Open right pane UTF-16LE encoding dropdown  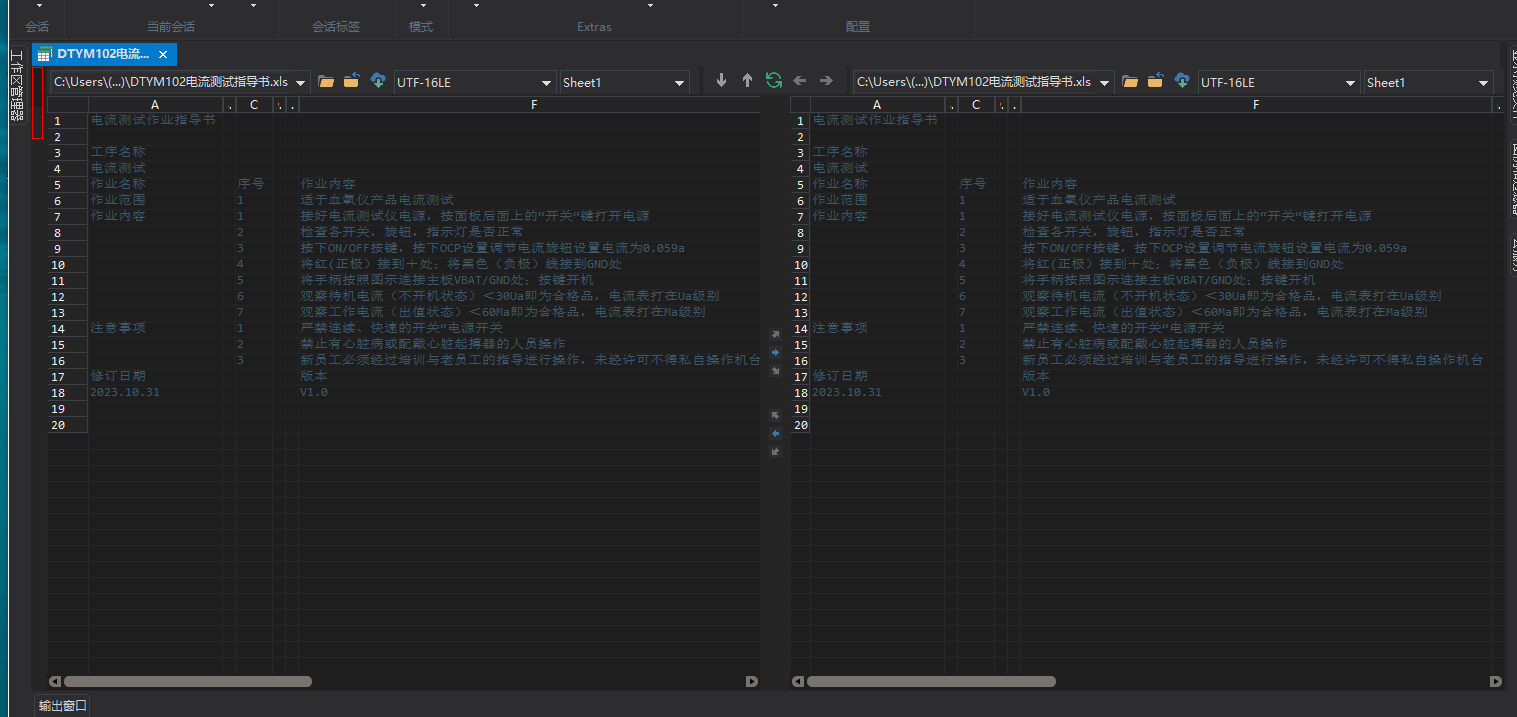pyautogui.click(x=1351, y=83)
